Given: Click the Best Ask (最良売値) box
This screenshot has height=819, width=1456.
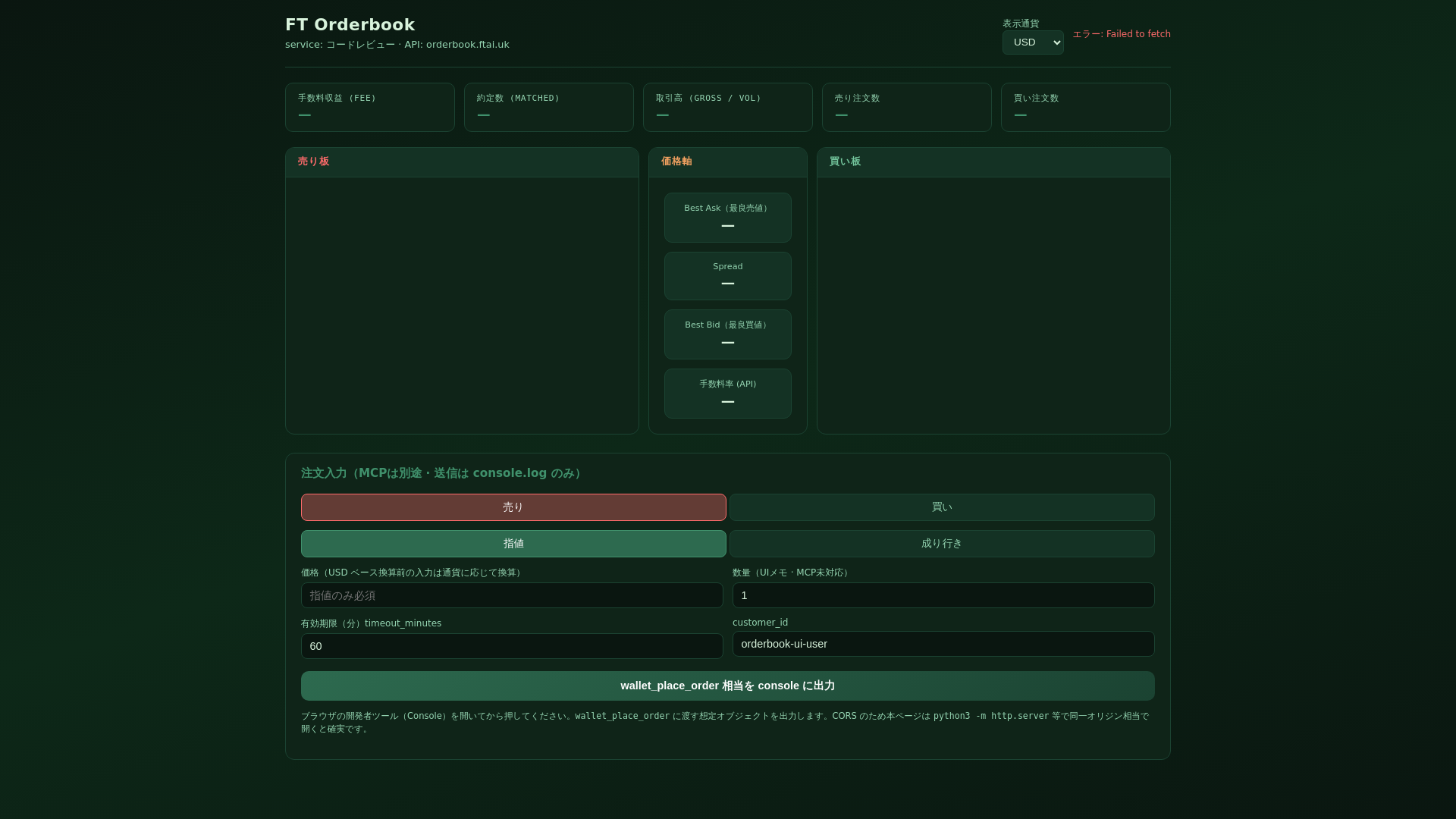Looking at the screenshot, I should [728, 218].
